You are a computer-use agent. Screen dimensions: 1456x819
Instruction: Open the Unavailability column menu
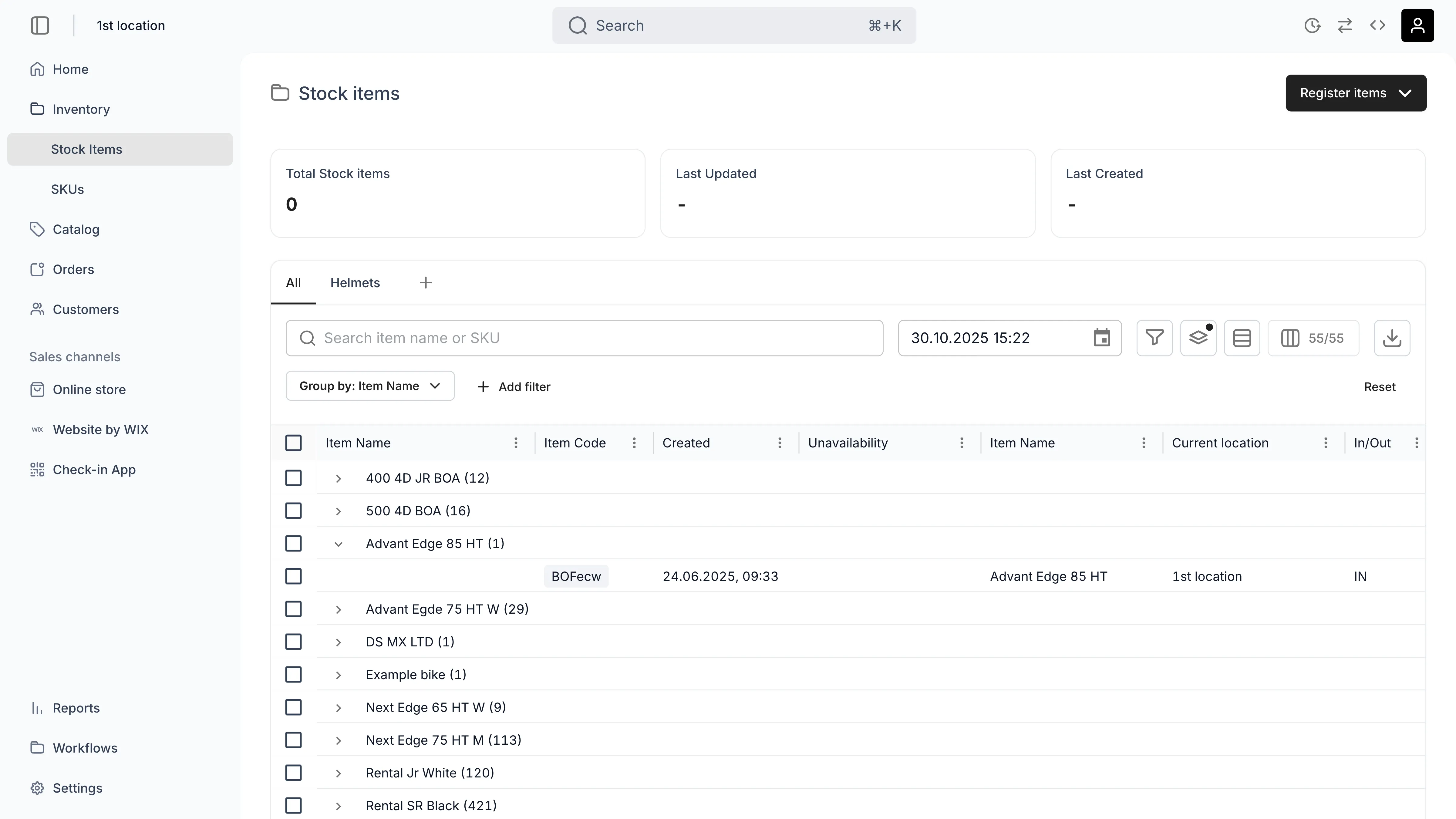pyautogui.click(x=962, y=443)
